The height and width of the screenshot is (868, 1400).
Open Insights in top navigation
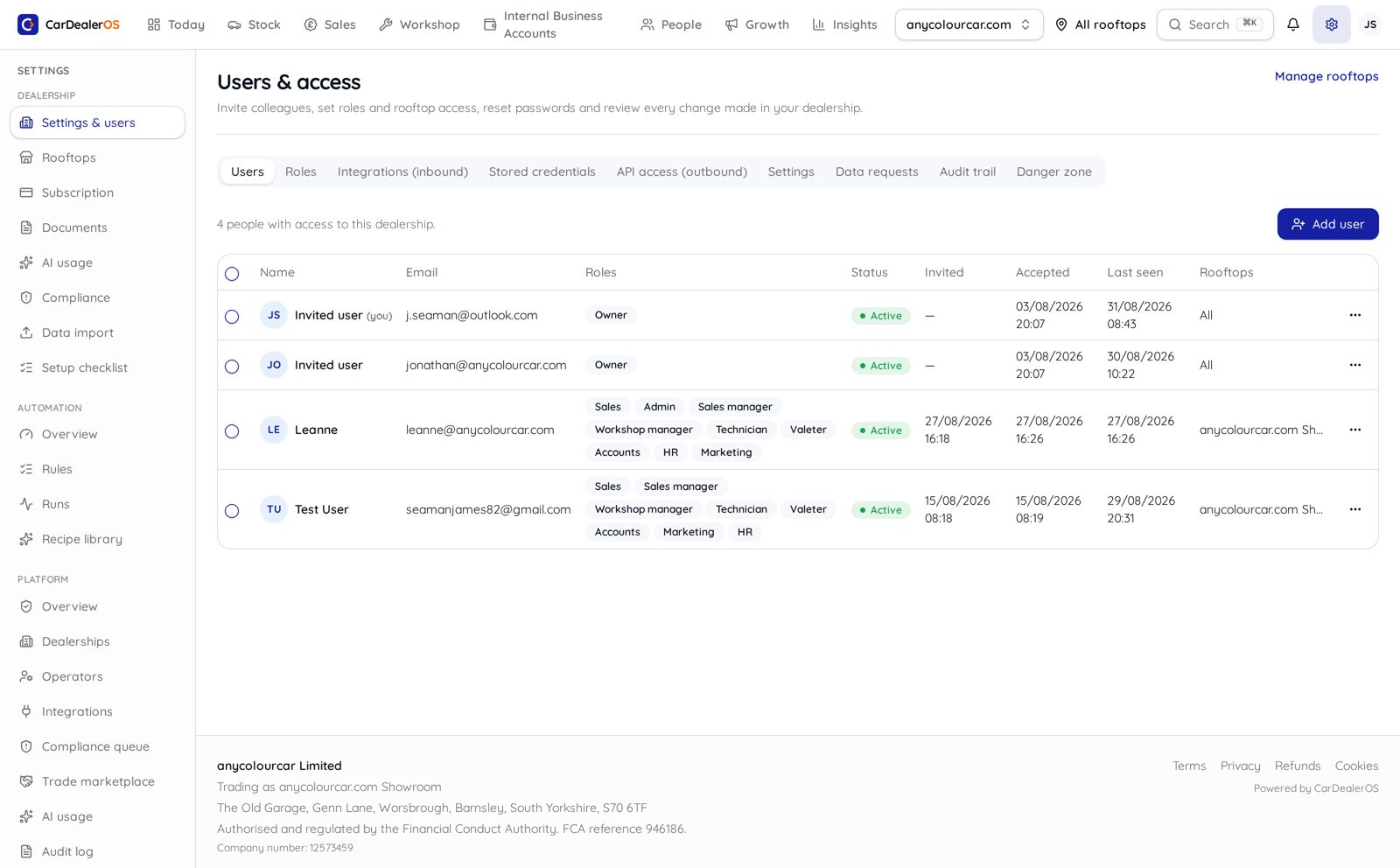pyautogui.click(x=844, y=24)
